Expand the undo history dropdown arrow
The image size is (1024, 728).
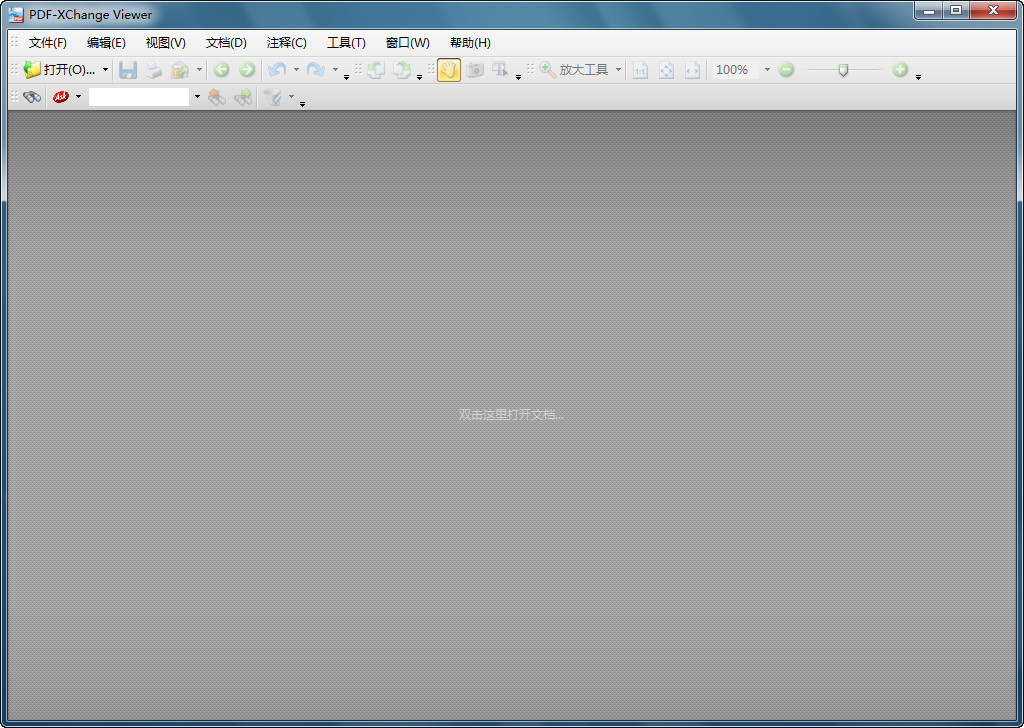[x=296, y=69]
